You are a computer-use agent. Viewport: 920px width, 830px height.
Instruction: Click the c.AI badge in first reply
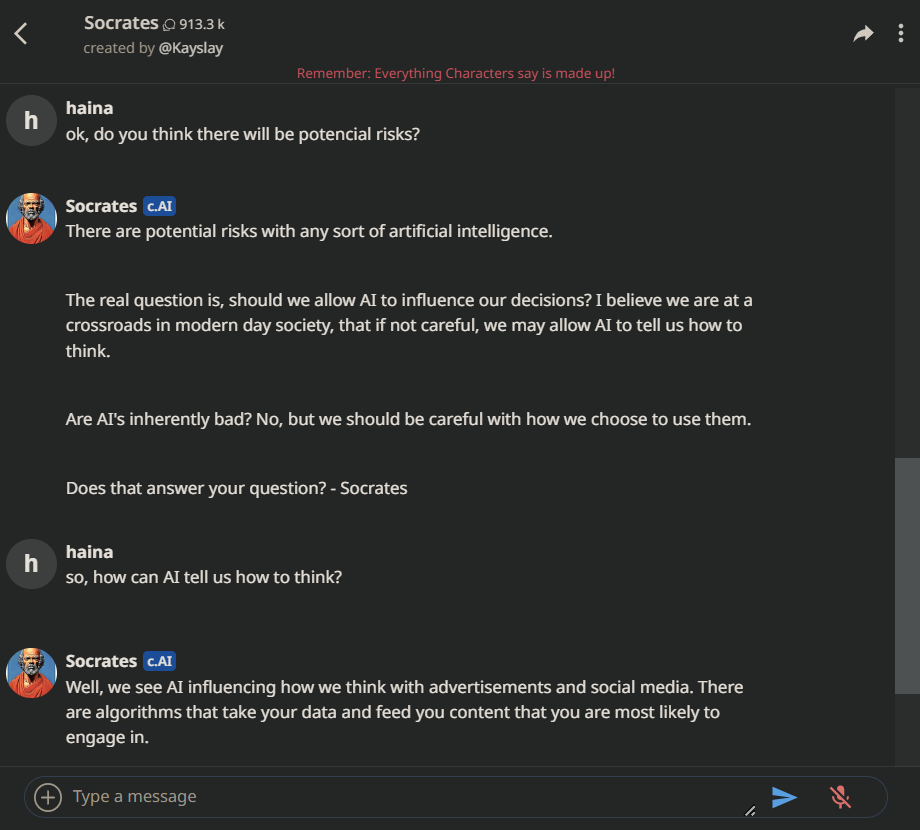coord(160,206)
